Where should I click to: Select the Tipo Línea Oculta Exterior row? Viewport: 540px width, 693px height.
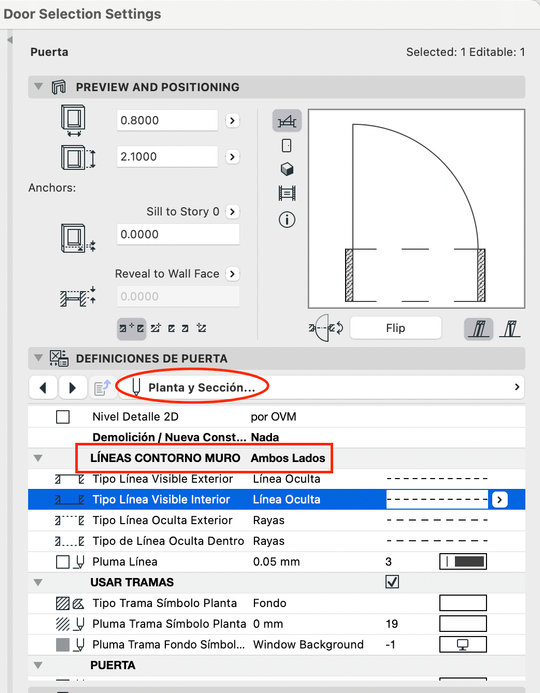click(277, 520)
